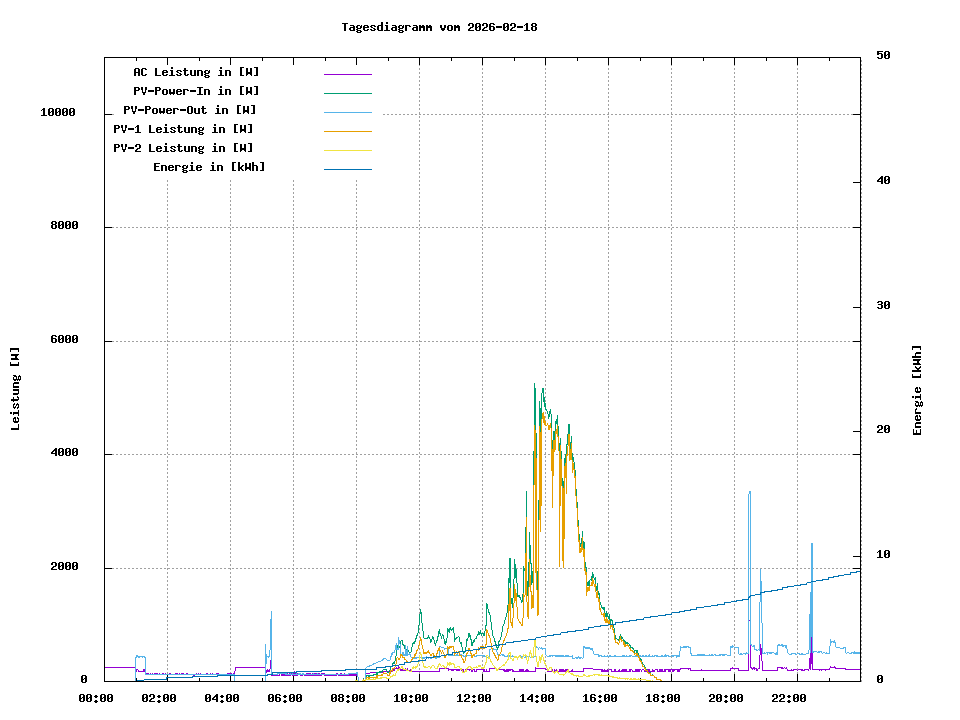Click the chart title Tagesdiagramm vom 2026-02-18
Image resolution: width=960 pixels, height=720 pixels.
[439, 27]
